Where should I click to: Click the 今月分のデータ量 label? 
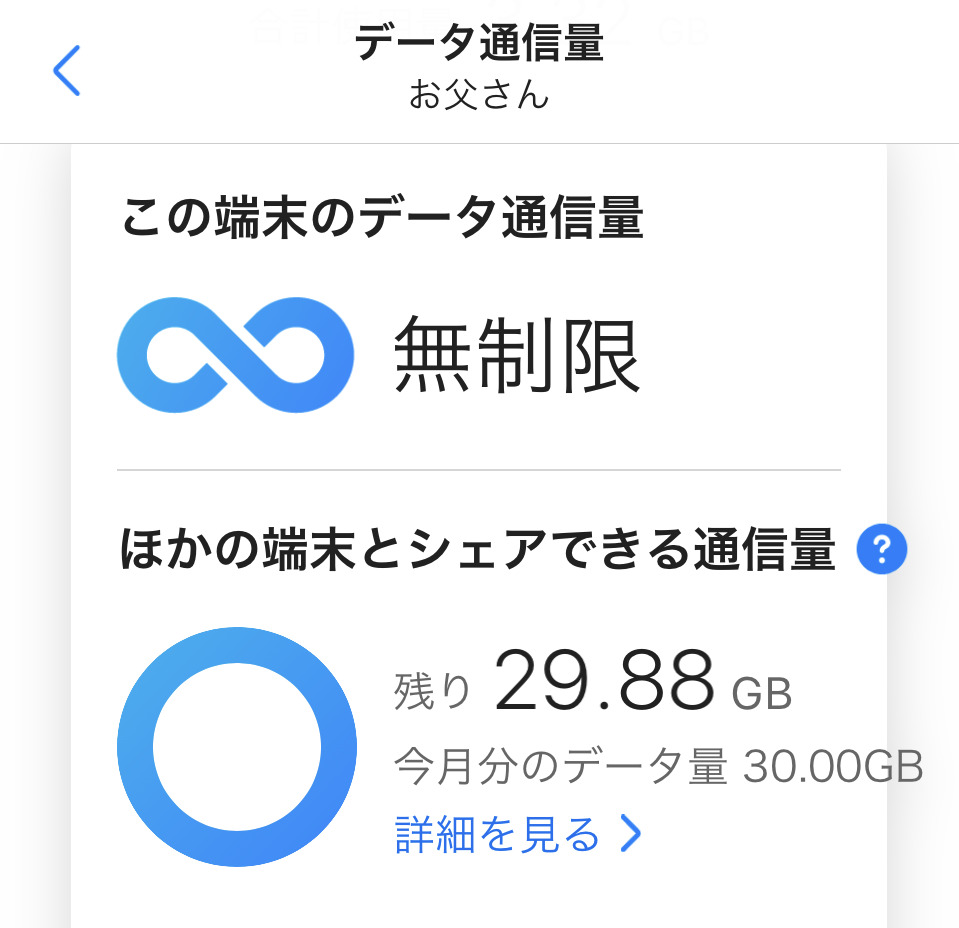[559, 769]
